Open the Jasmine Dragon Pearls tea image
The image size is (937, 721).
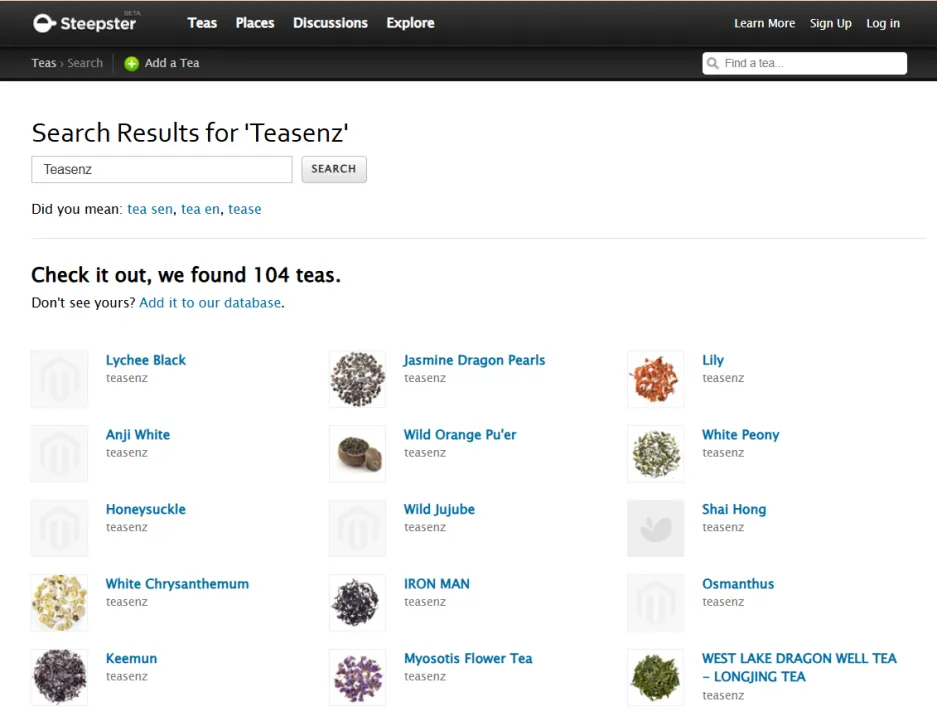click(357, 379)
